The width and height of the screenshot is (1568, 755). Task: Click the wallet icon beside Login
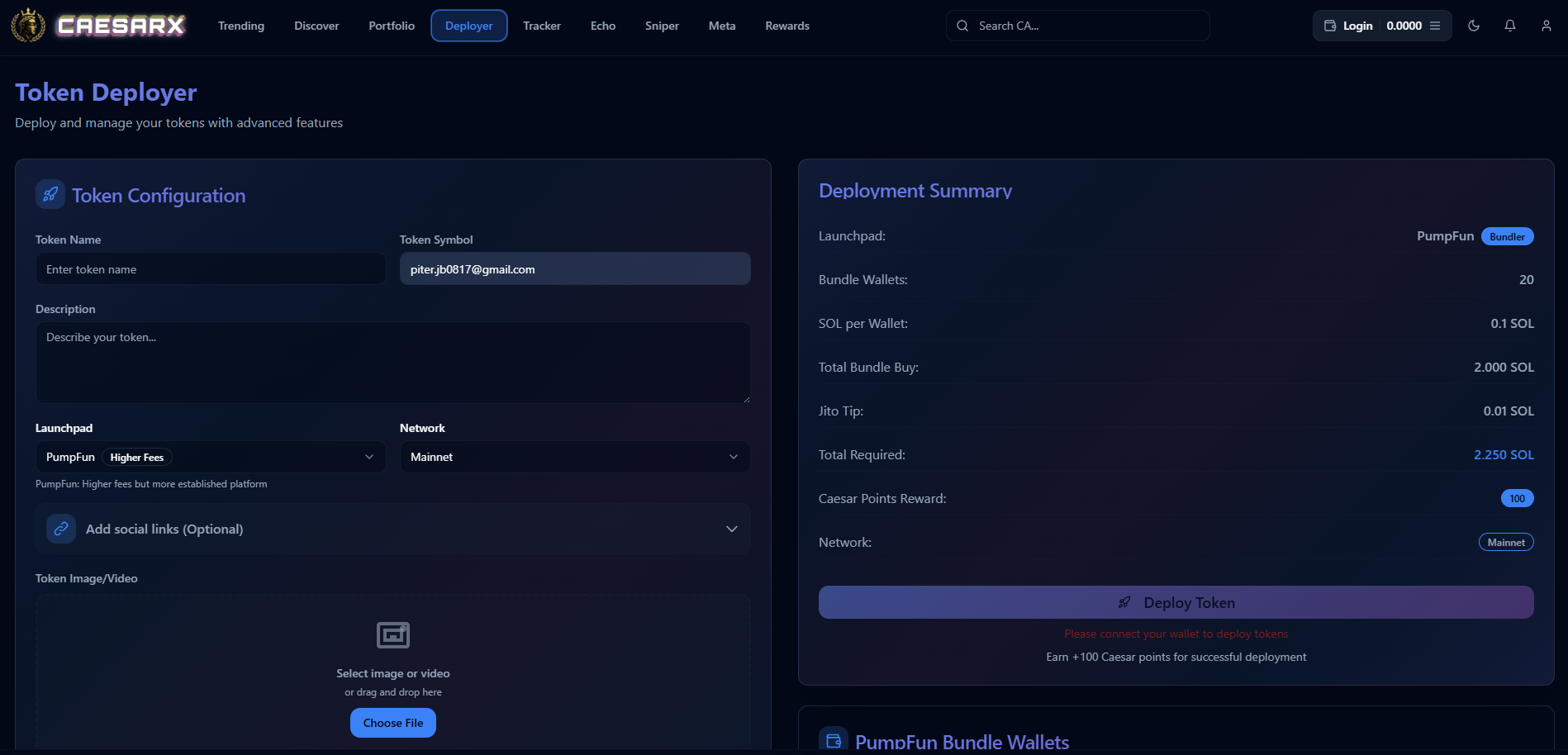(1329, 26)
